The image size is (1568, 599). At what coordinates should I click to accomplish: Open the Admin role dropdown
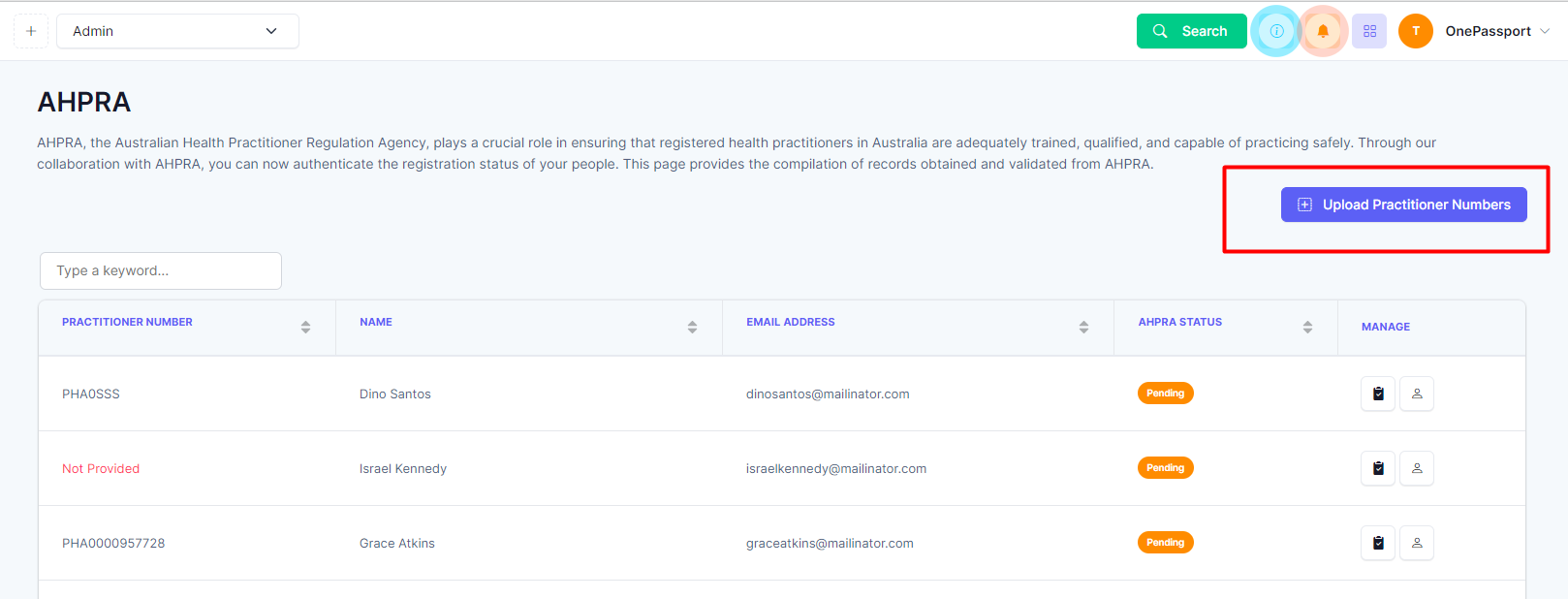178,31
